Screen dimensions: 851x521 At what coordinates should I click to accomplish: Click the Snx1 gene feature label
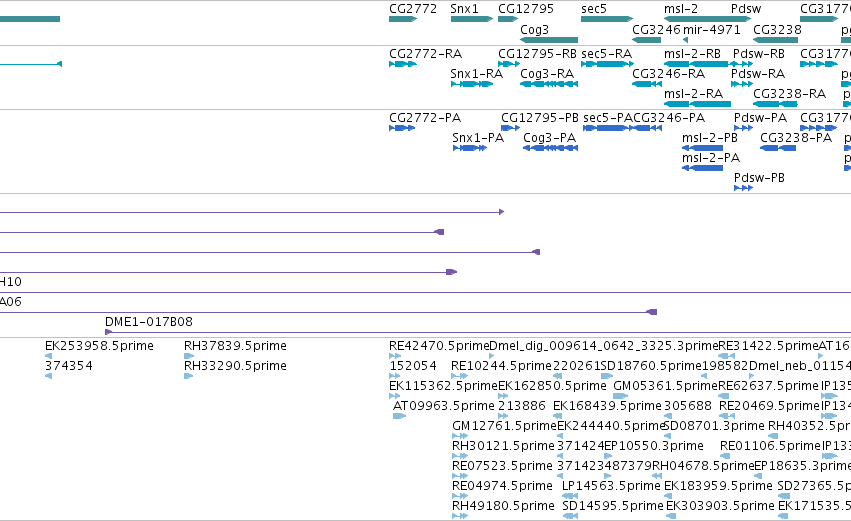[x=465, y=9]
